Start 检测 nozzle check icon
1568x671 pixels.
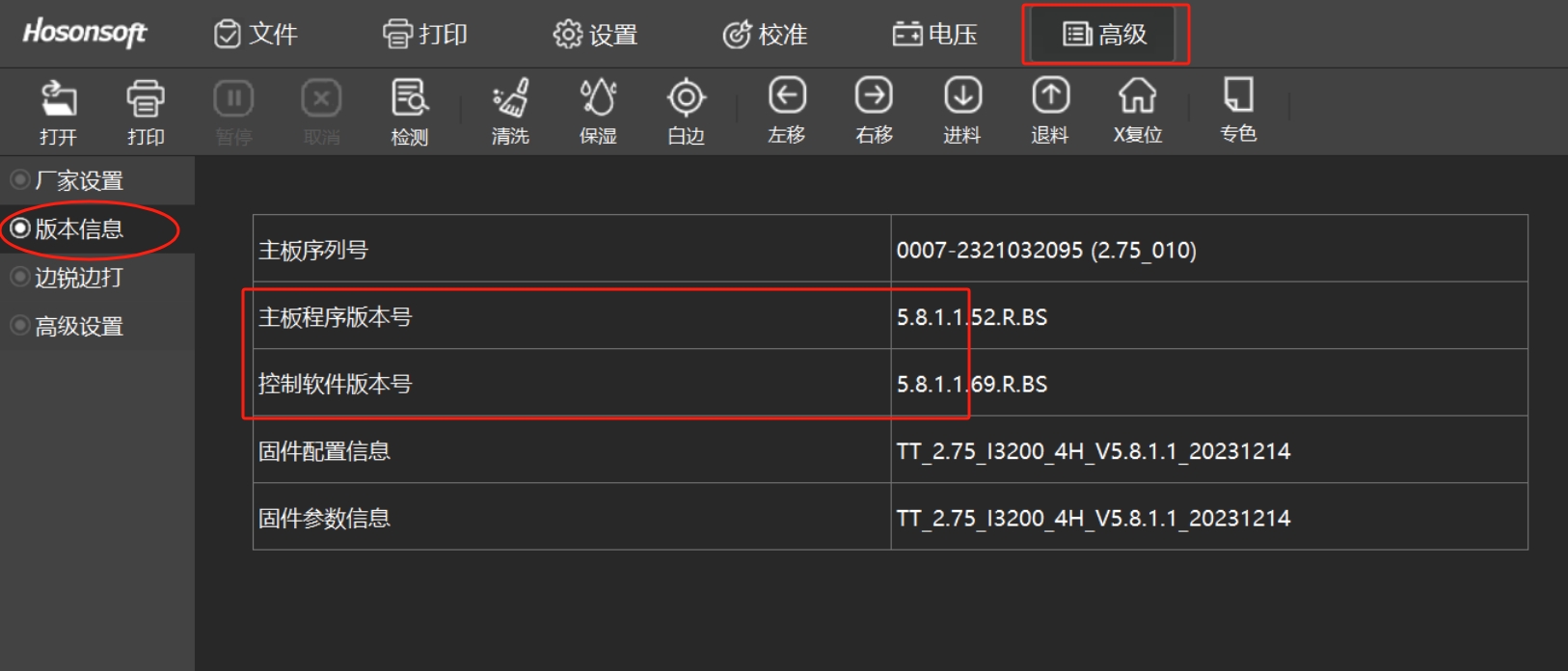(x=409, y=111)
